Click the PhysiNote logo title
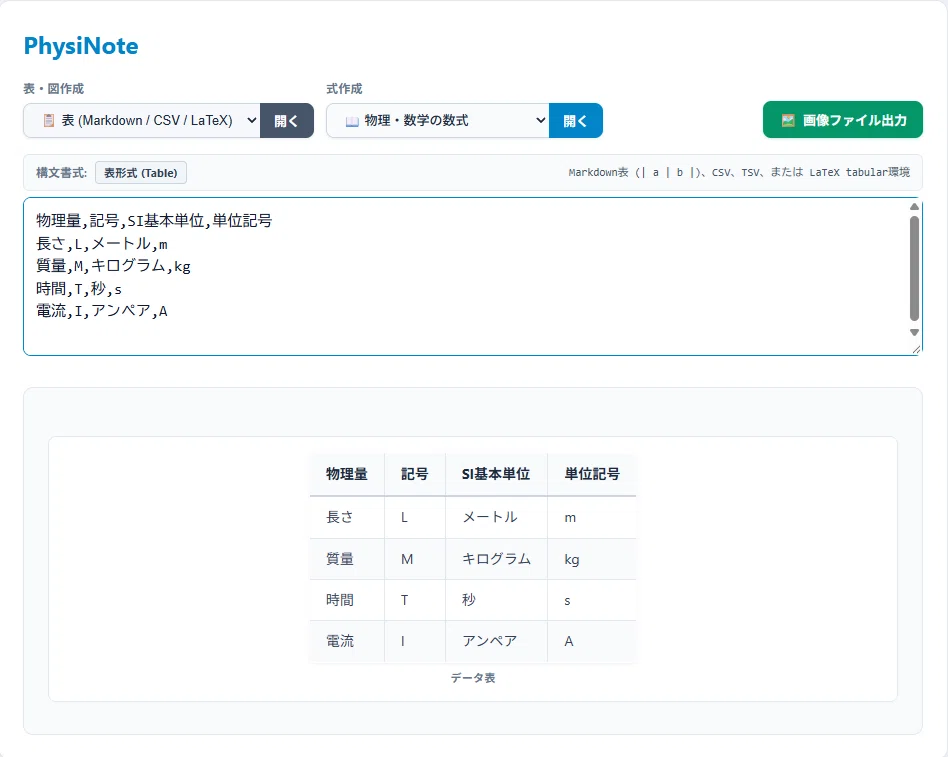 pos(81,46)
